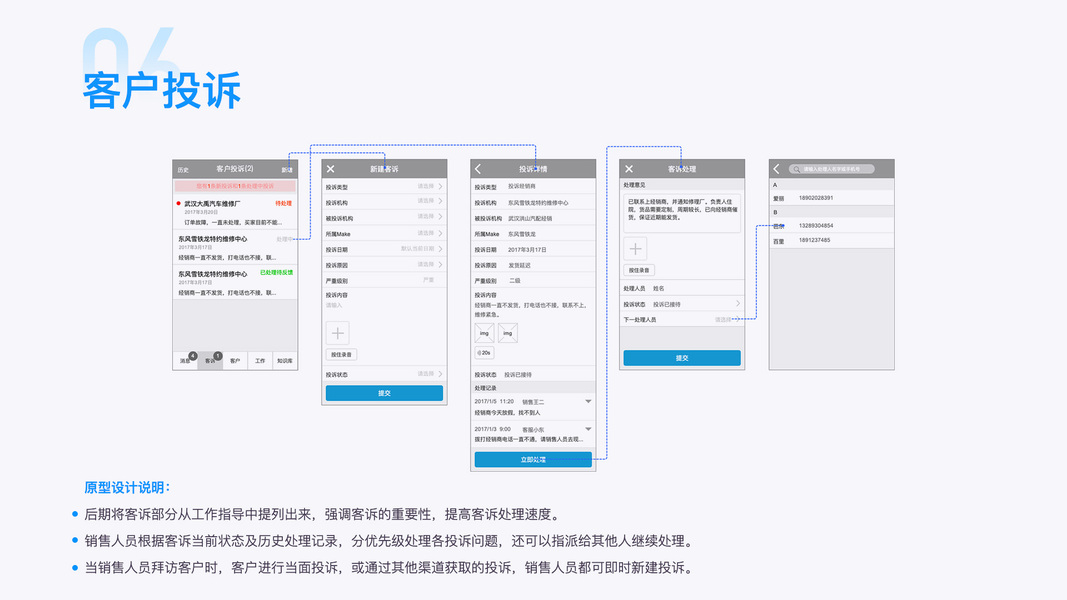The image size is (1067, 600).
Task: Open 下一处理人员 selector
Action: pos(682,320)
